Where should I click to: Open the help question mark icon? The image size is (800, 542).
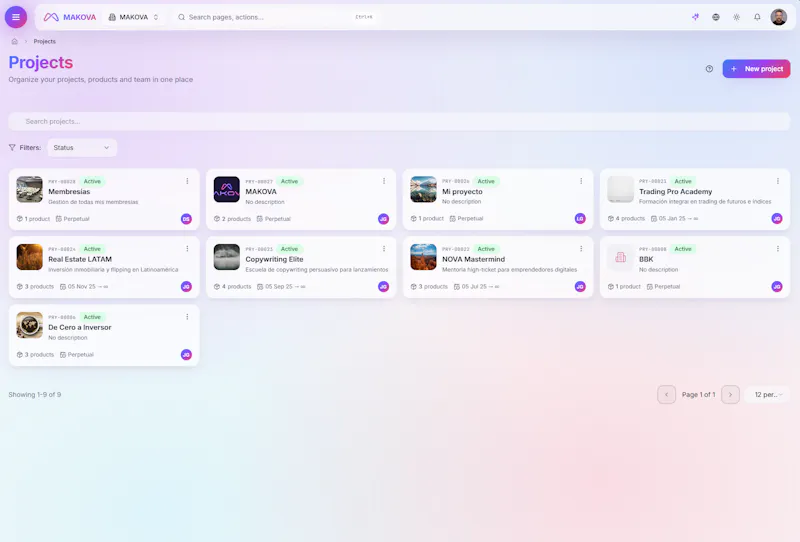[x=709, y=69]
